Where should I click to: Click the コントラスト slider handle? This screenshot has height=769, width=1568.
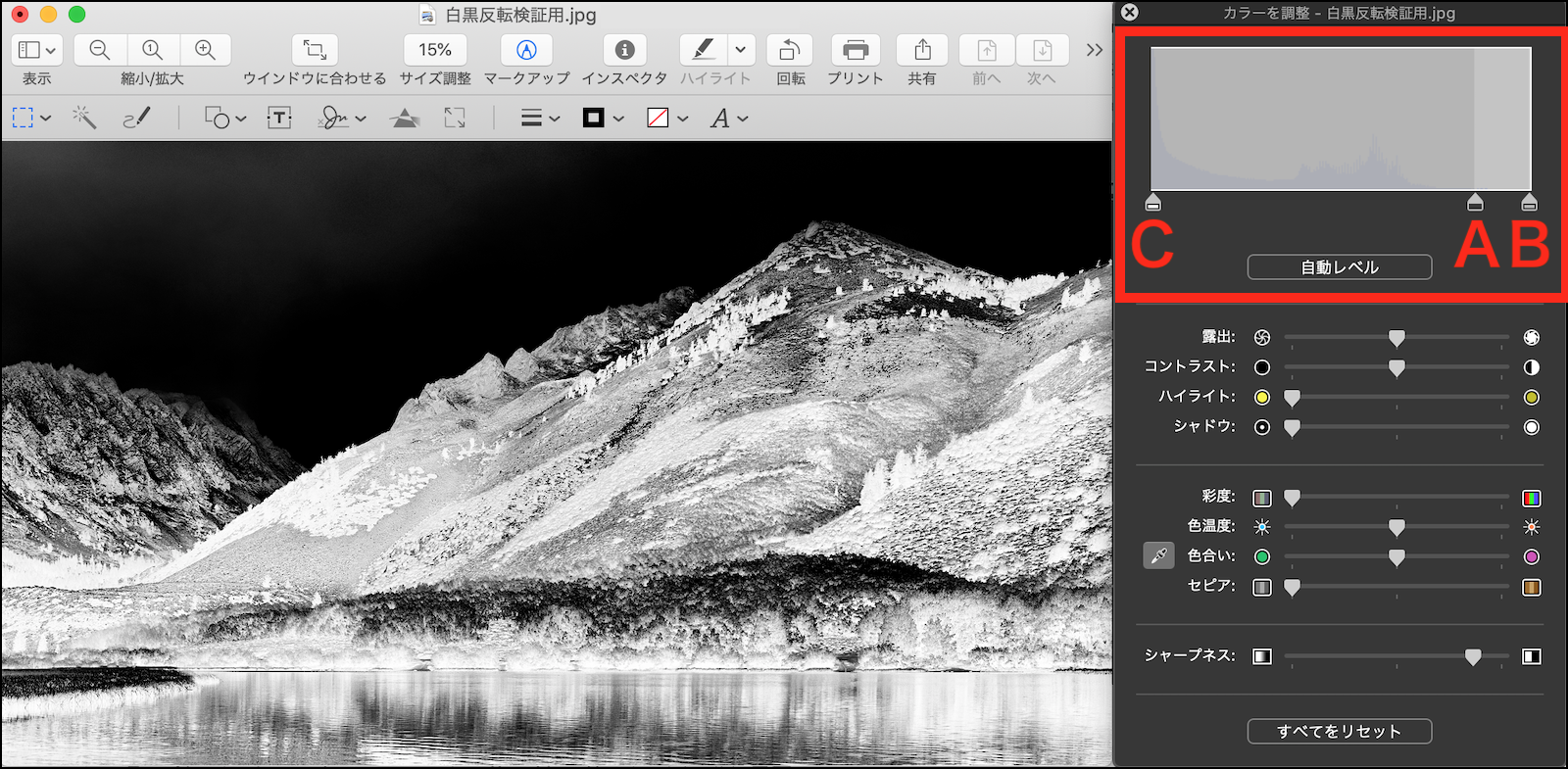pyautogui.click(x=1396, y=368)
